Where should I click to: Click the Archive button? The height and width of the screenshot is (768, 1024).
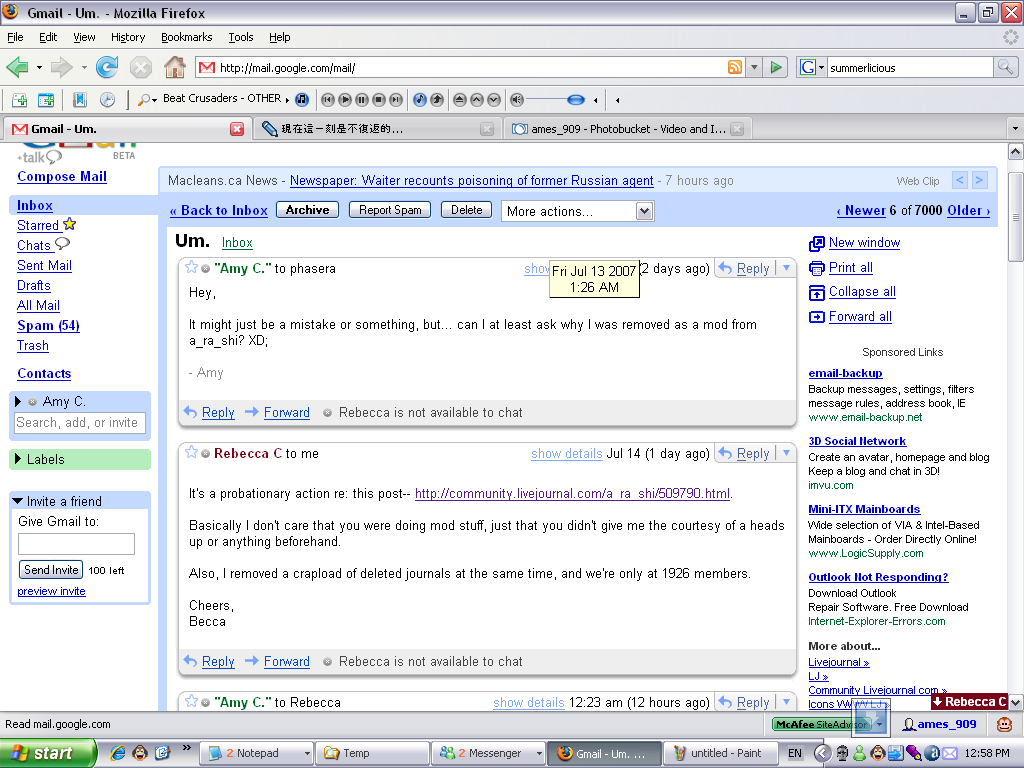coord(307,210)
